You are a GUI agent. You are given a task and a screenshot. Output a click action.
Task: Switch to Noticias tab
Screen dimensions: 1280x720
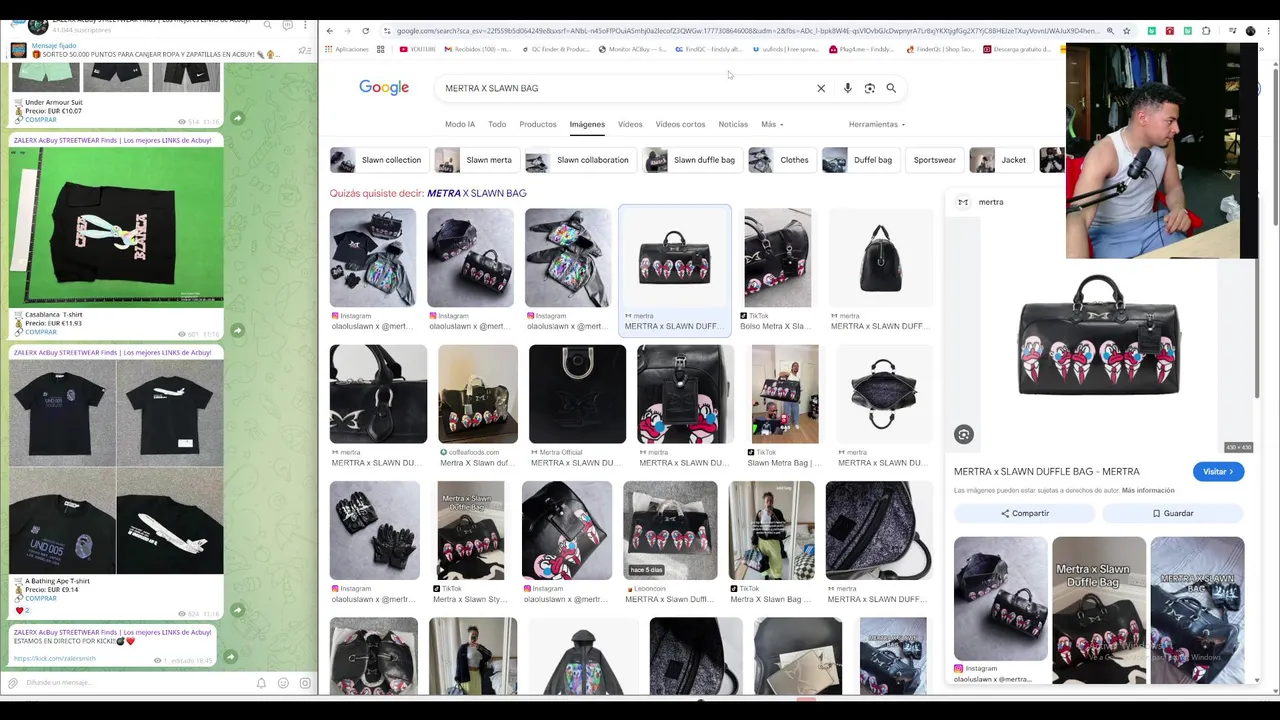tap(733, 124)
